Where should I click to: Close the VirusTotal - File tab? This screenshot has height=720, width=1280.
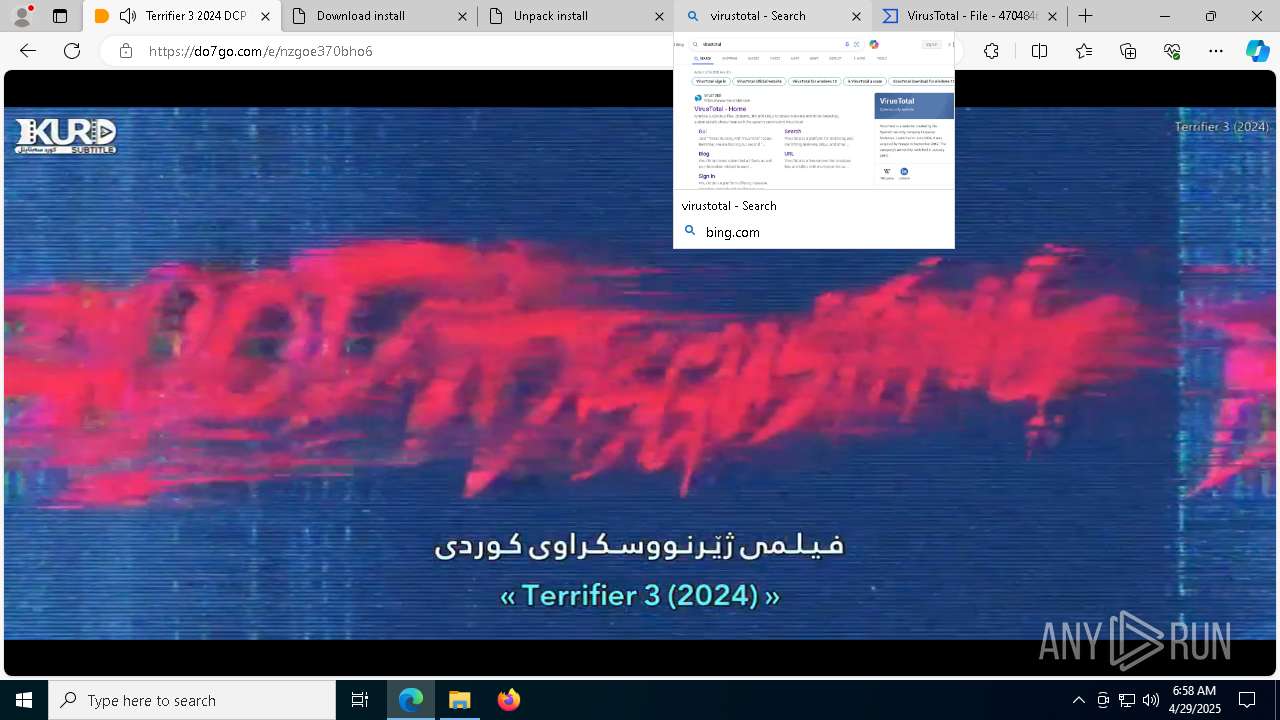[1053, 16]
